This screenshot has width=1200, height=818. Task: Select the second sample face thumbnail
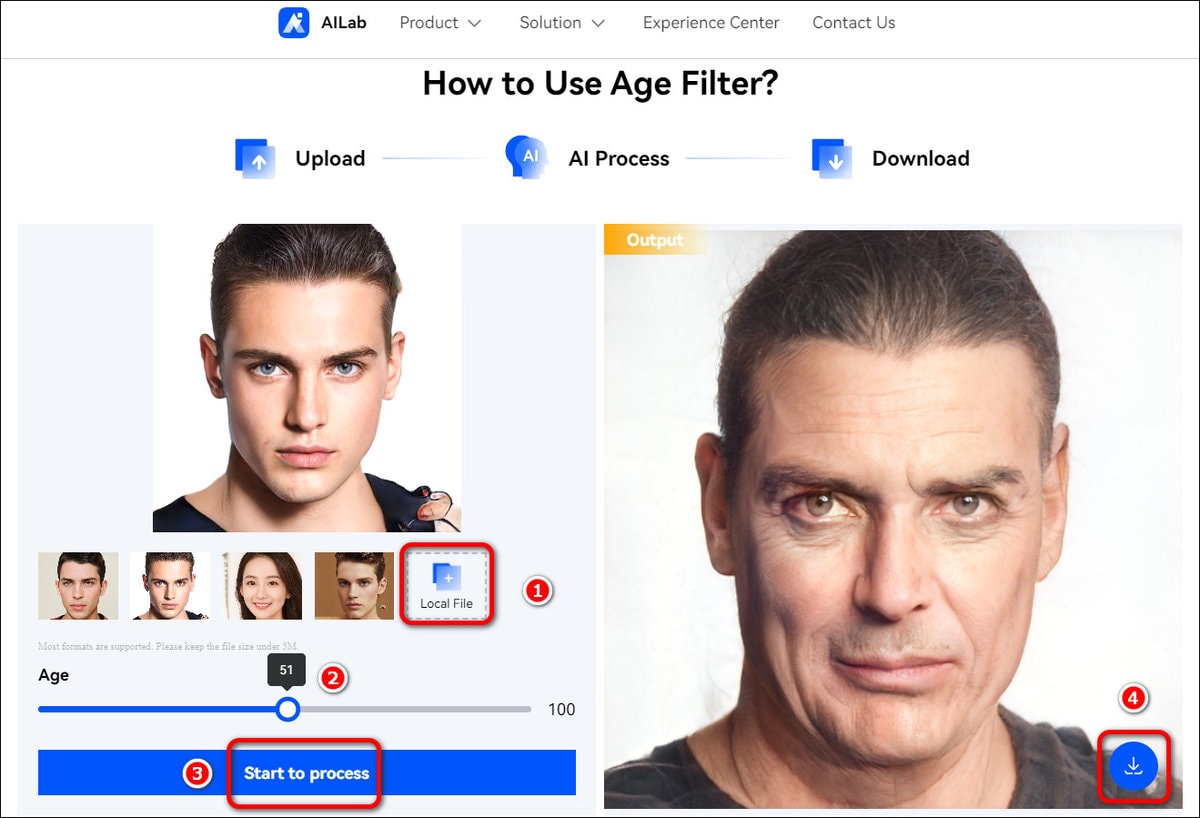170,586
